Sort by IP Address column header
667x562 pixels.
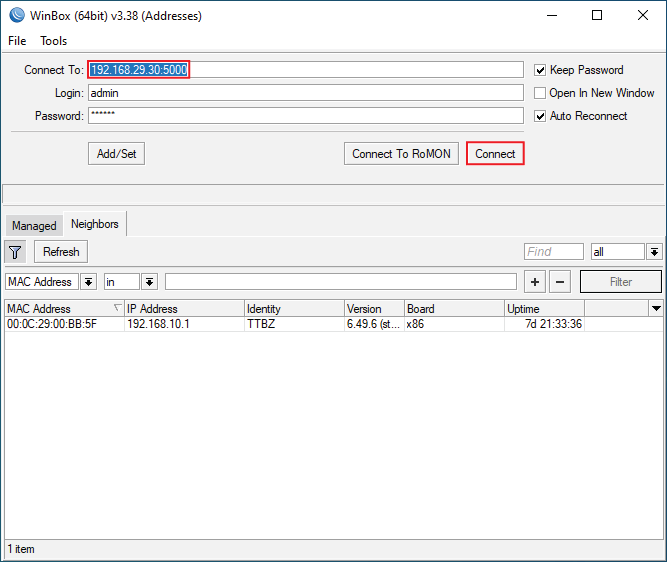click(184, 308)
